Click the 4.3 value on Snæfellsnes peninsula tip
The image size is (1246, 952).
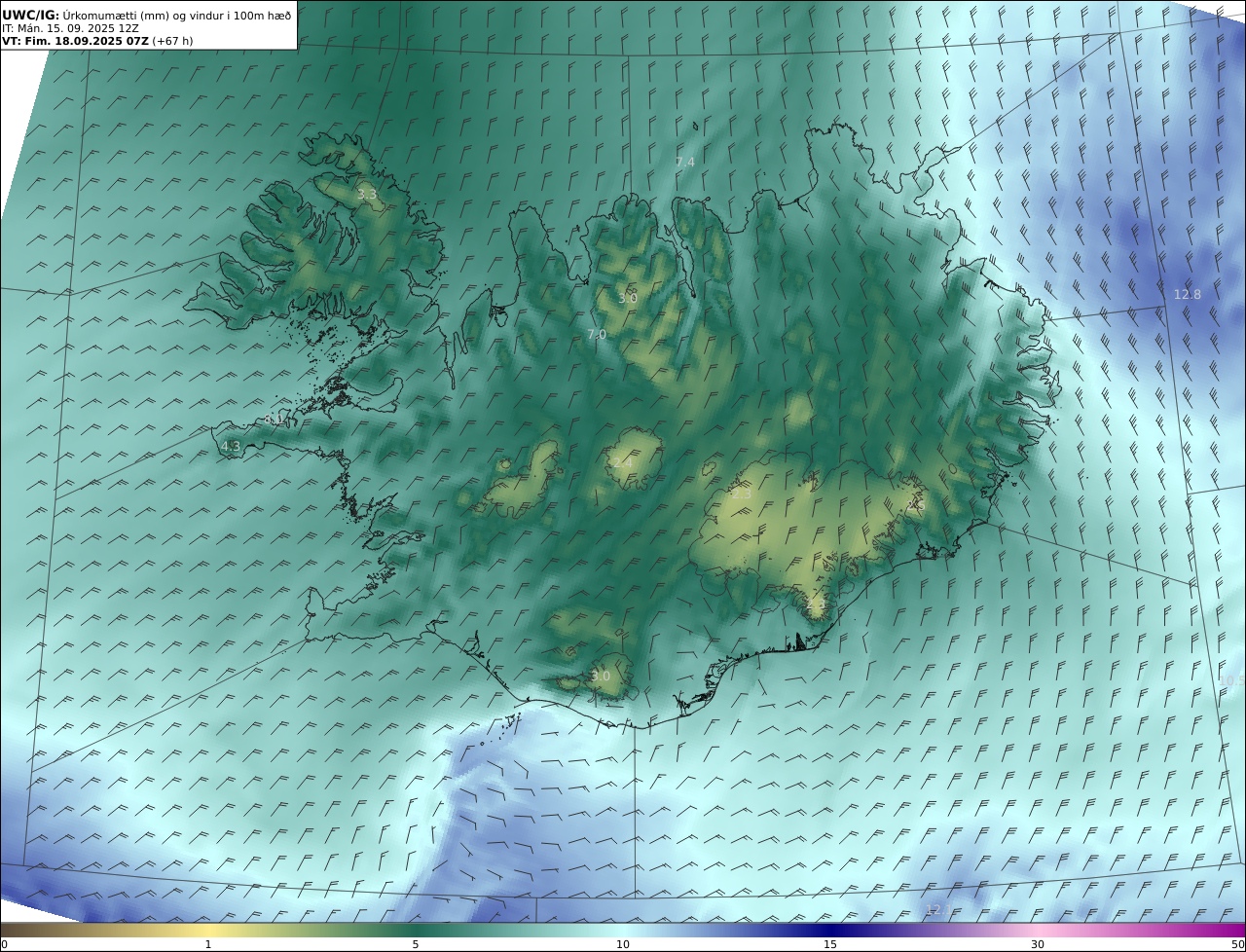[230, 446]
